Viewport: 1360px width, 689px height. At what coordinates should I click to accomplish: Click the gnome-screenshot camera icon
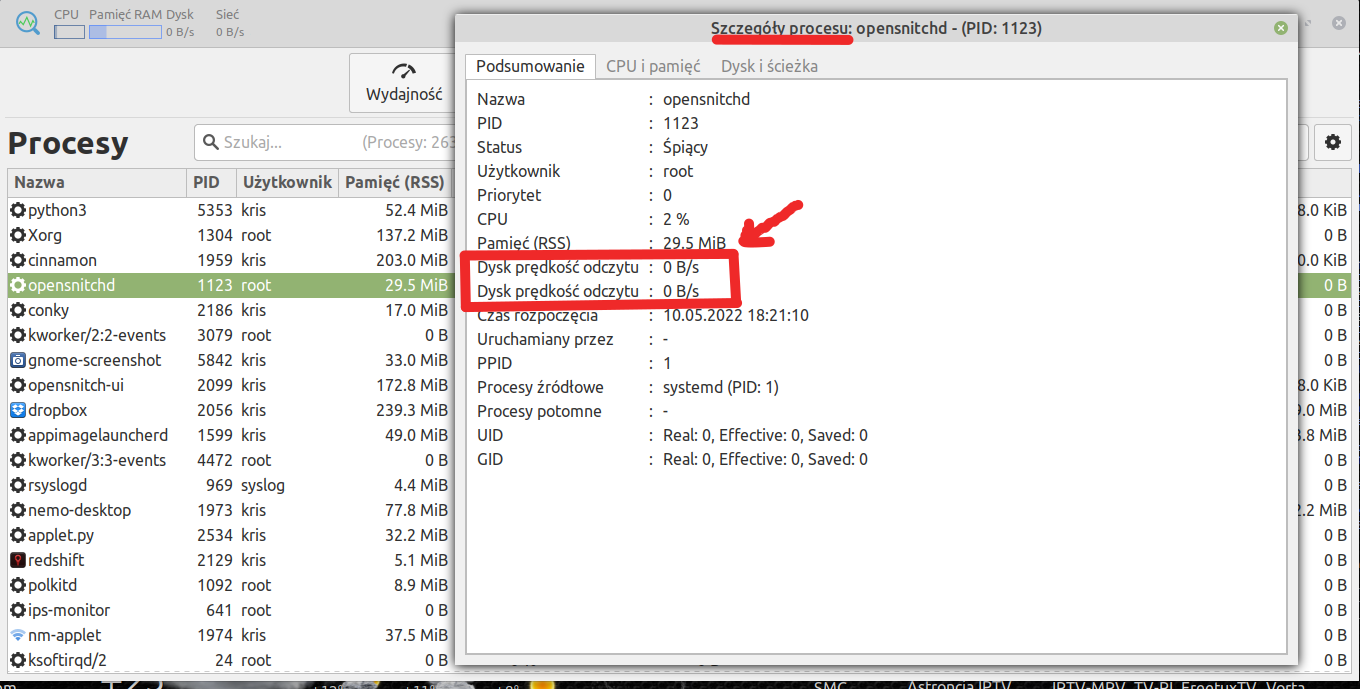click(x=18, y=360)
